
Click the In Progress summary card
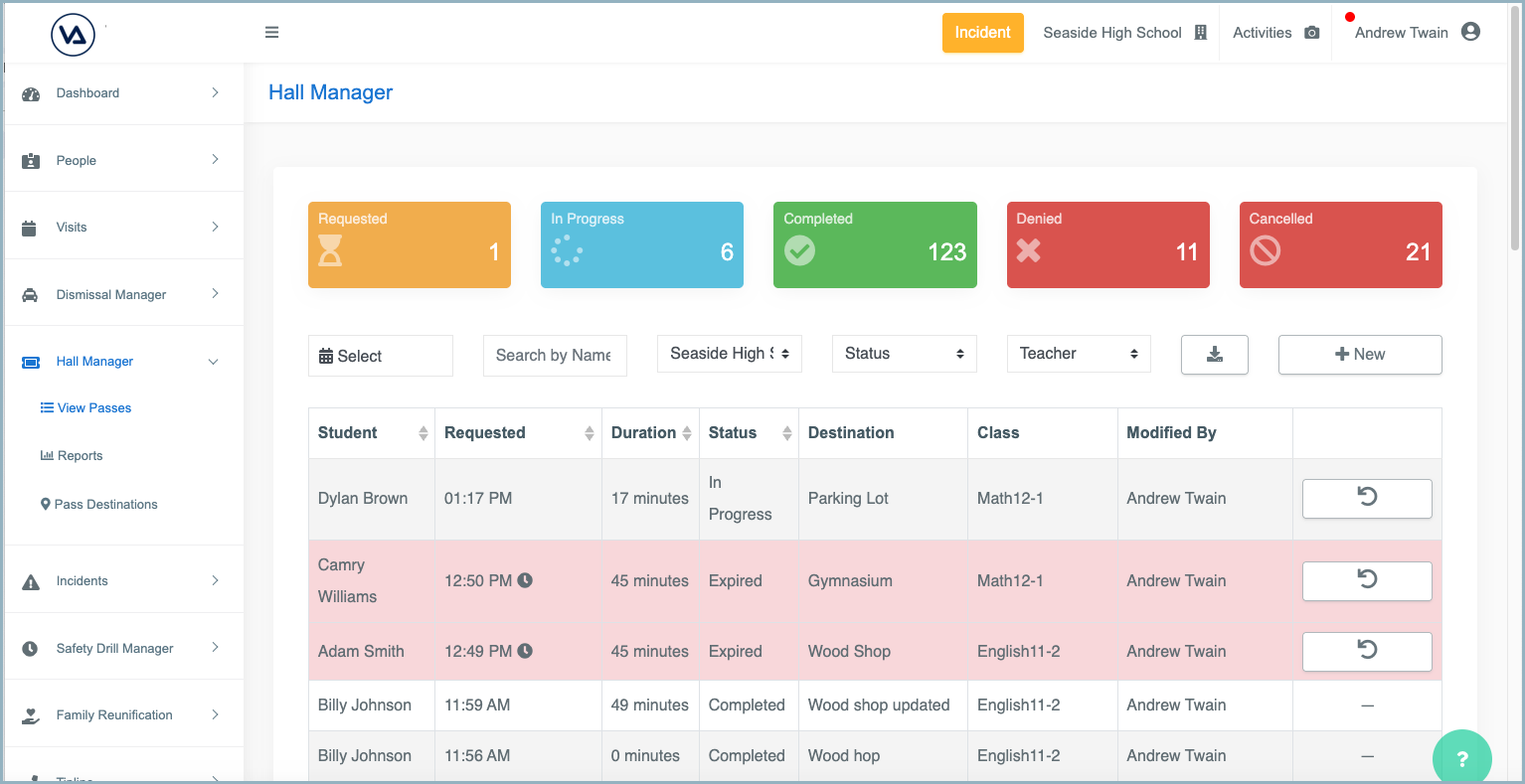(x=642, y=245)
